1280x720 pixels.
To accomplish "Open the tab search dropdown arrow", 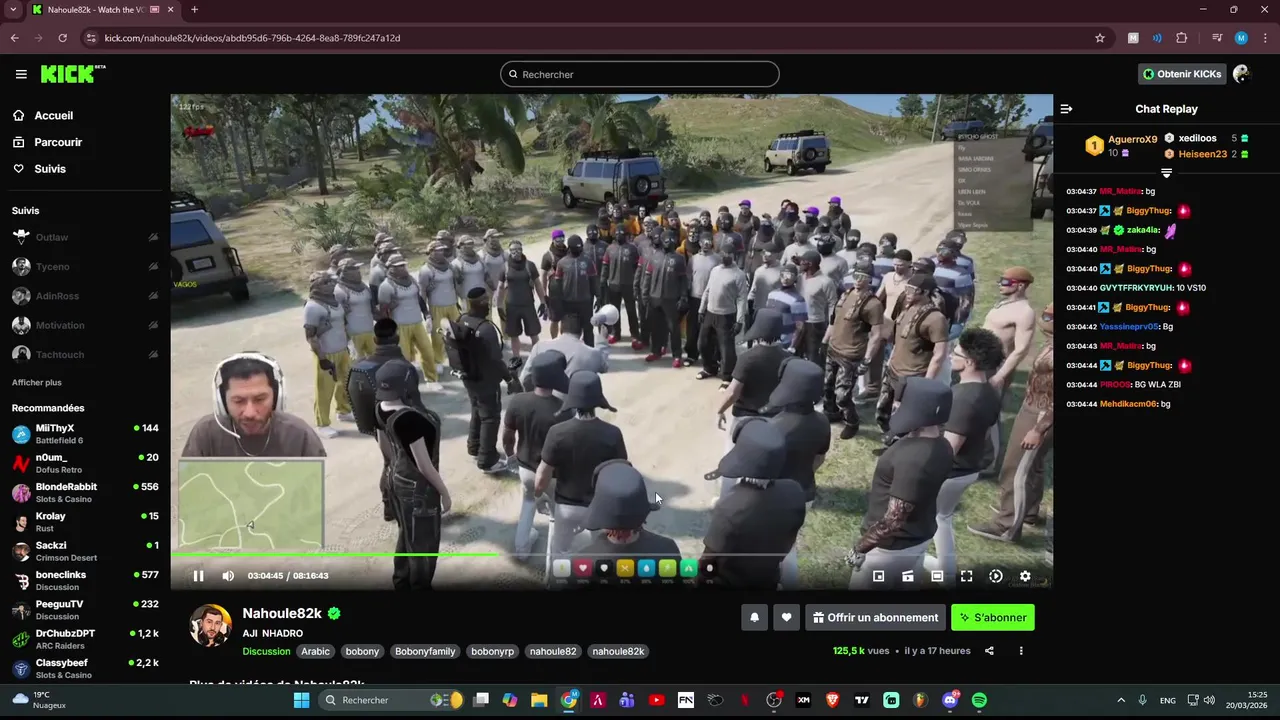I will click(x=13, y=10).
